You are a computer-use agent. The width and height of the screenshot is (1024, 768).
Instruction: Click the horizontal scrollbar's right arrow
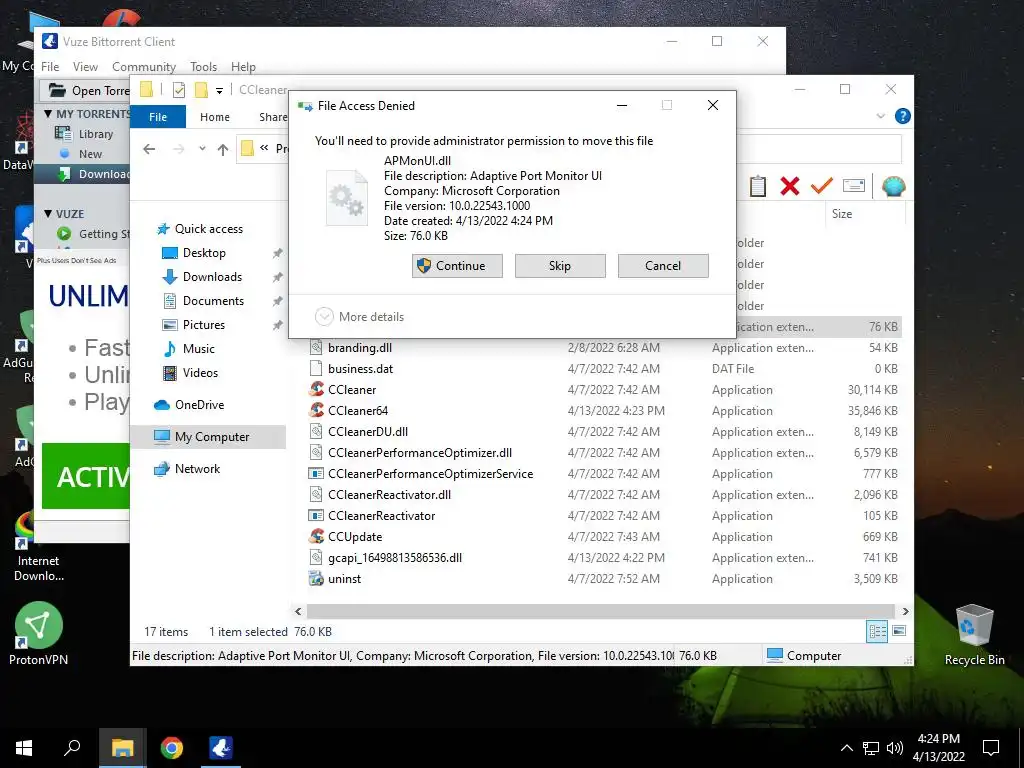pyautogui.click(x=905, y=611)
